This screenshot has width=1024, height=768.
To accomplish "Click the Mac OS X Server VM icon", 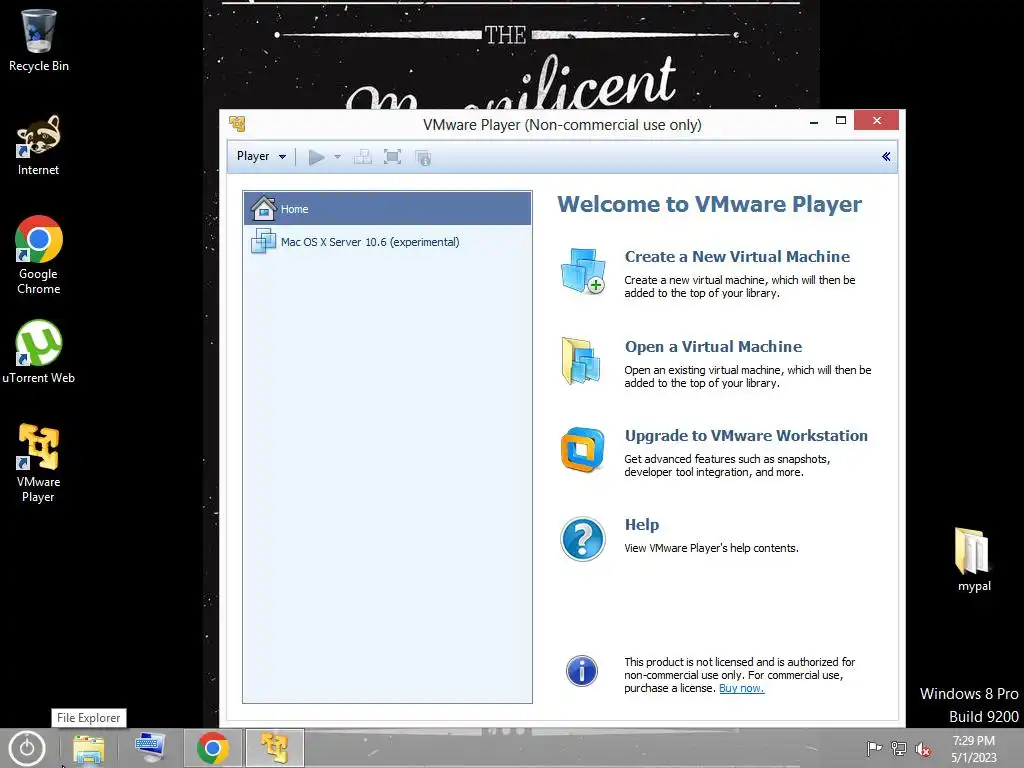I will point(264,241).
